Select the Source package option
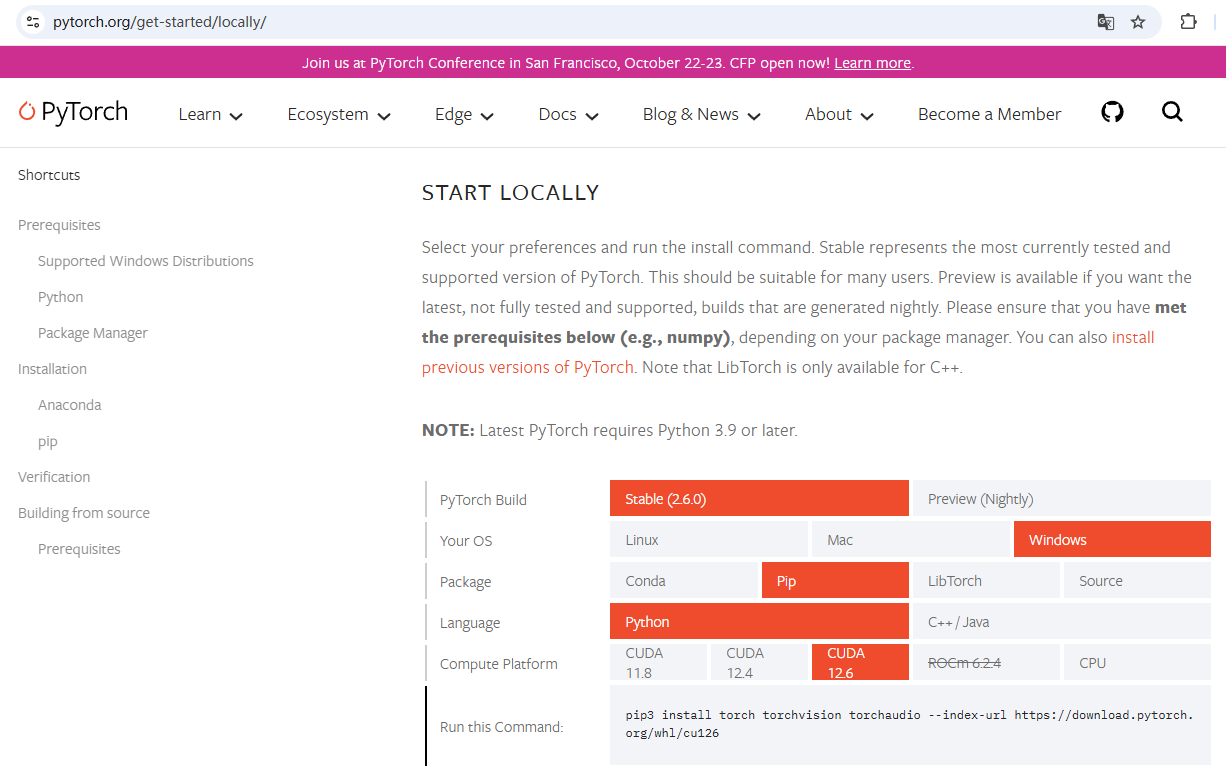This screenshot has height=778, width=1226. click(1137, 580)
